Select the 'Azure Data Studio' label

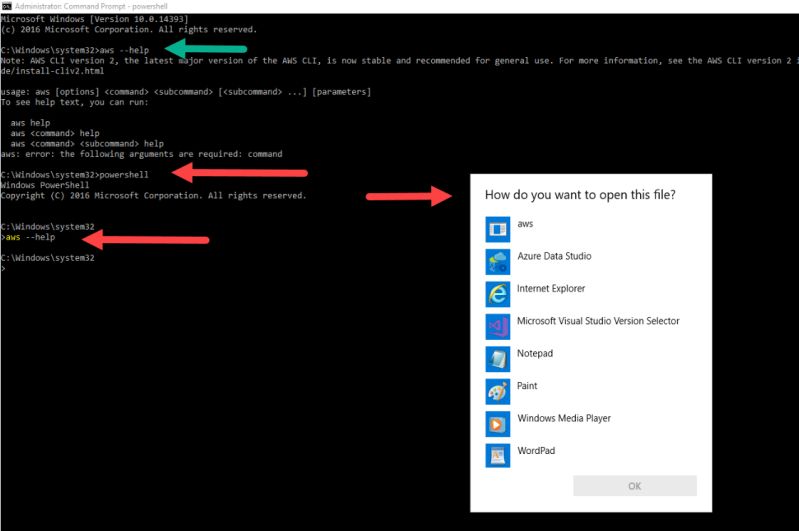[554, 256]
